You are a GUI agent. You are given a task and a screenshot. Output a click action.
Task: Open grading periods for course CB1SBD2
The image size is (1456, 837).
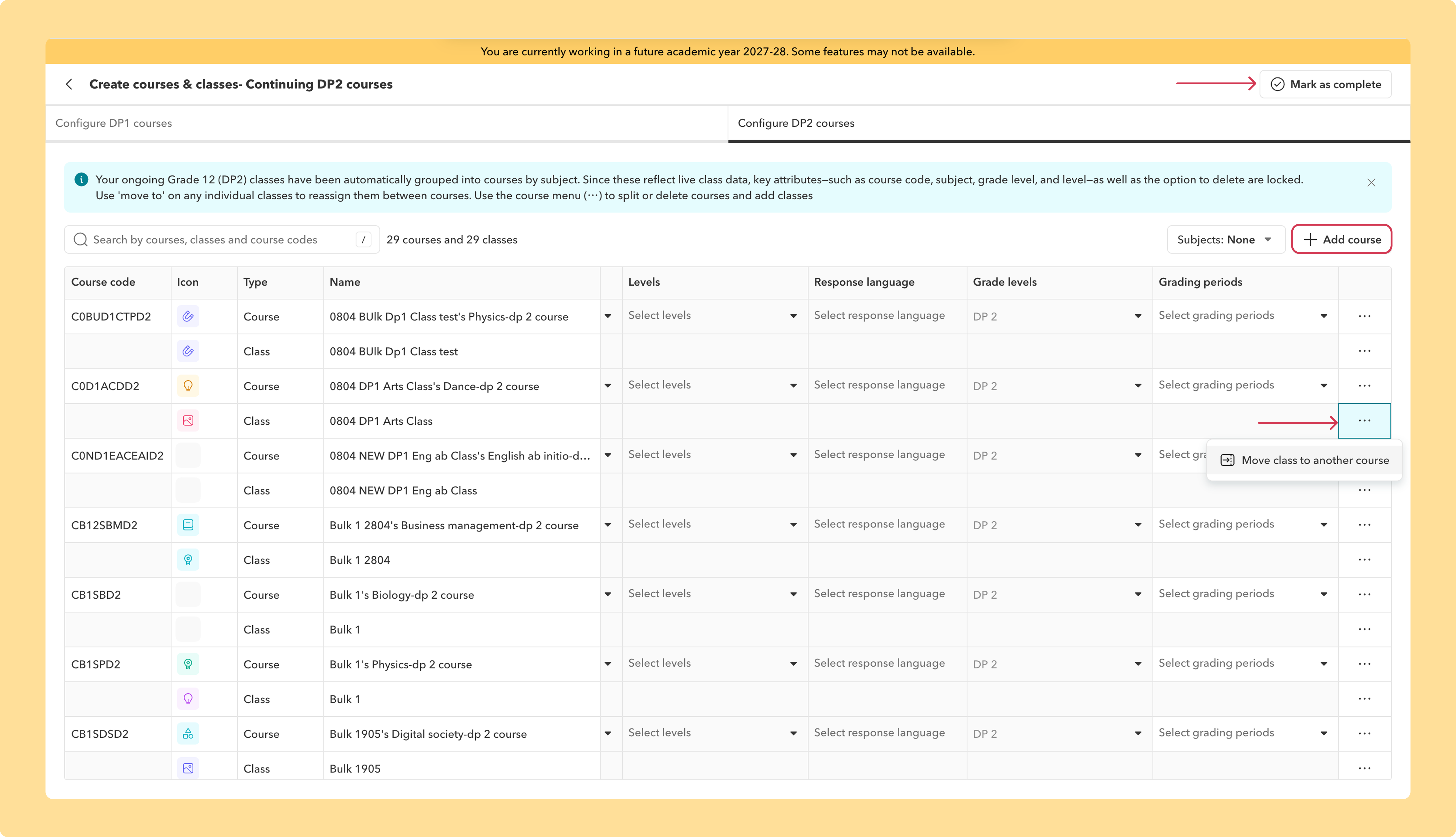[1245, 594]
